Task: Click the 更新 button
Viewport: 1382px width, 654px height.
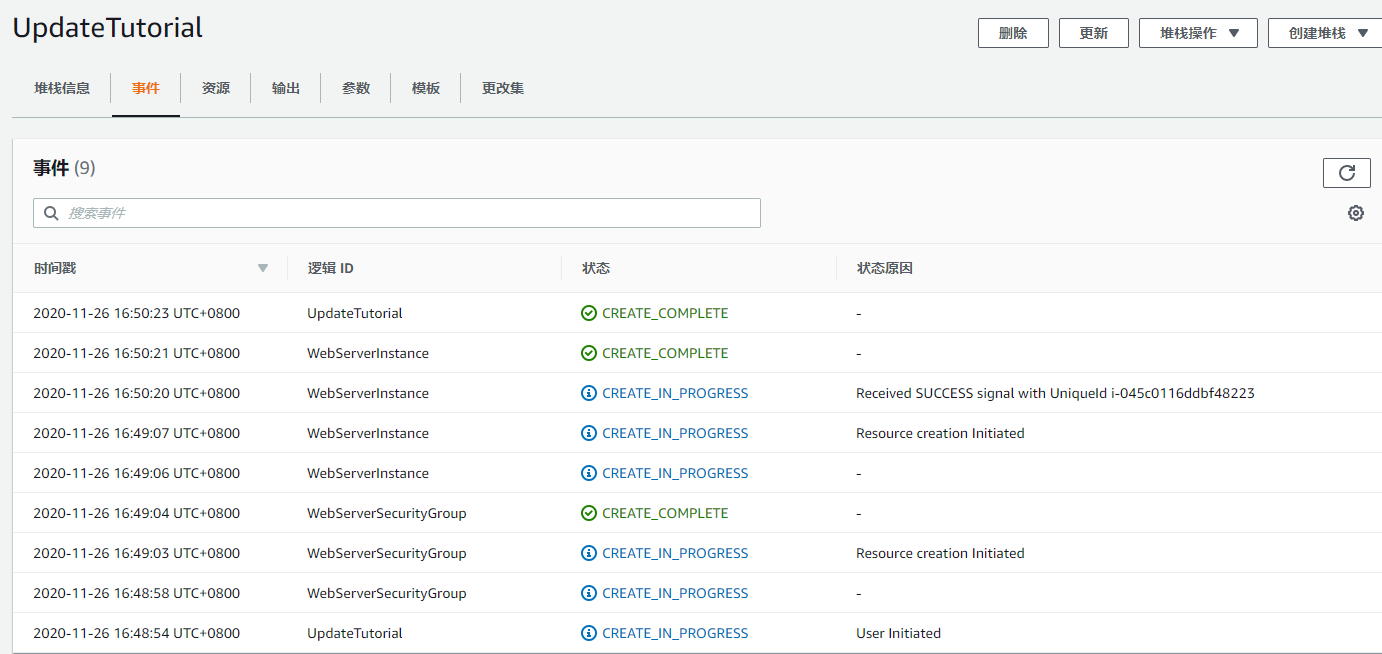Action: pos(1094,33)
